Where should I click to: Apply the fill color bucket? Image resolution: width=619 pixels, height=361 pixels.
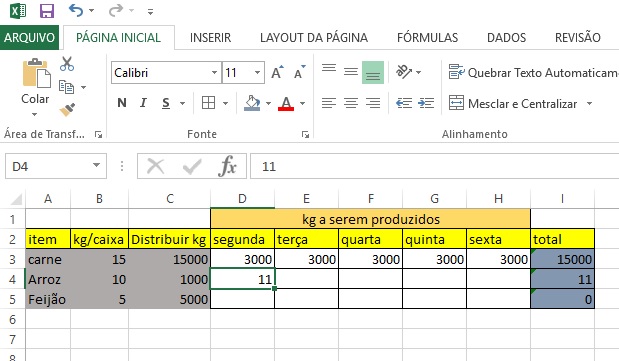click(252, 103)
